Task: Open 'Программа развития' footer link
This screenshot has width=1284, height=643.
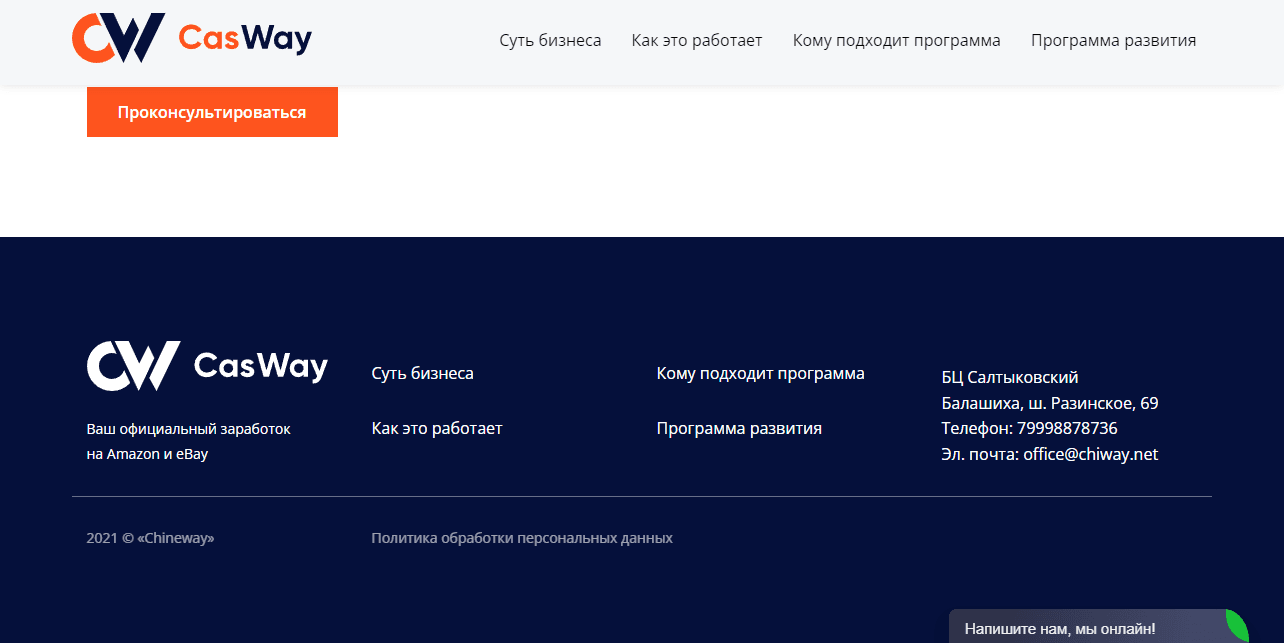Action: pyautogui.click(x=739, y=427)
